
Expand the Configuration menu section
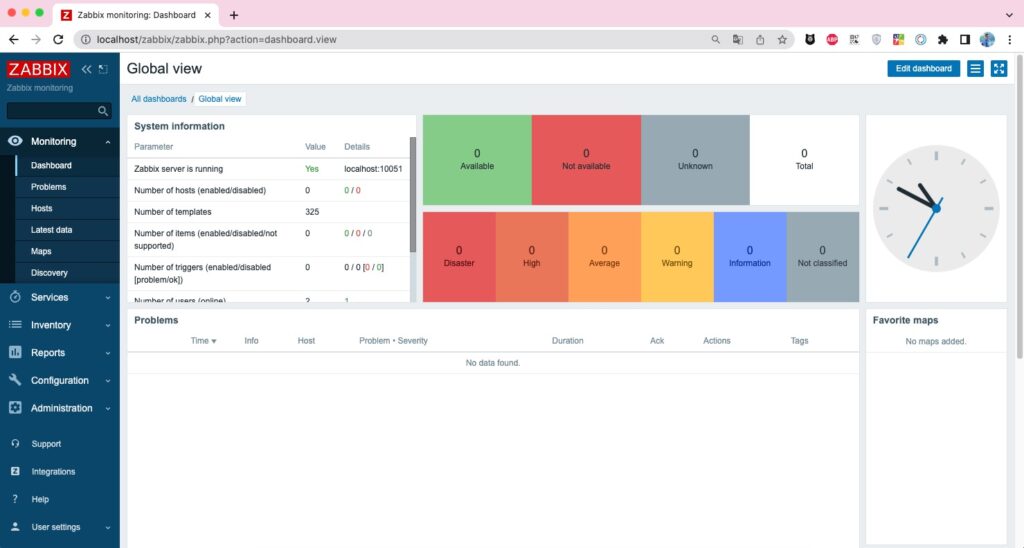pyautogui.click(x=108, y=381)
